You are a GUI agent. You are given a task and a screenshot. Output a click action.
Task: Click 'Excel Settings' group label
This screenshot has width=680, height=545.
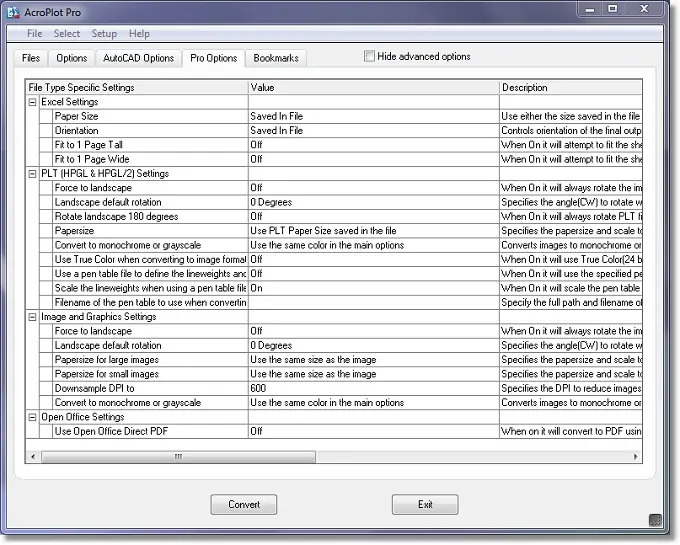pyautogui.click(x=69, y=102)
